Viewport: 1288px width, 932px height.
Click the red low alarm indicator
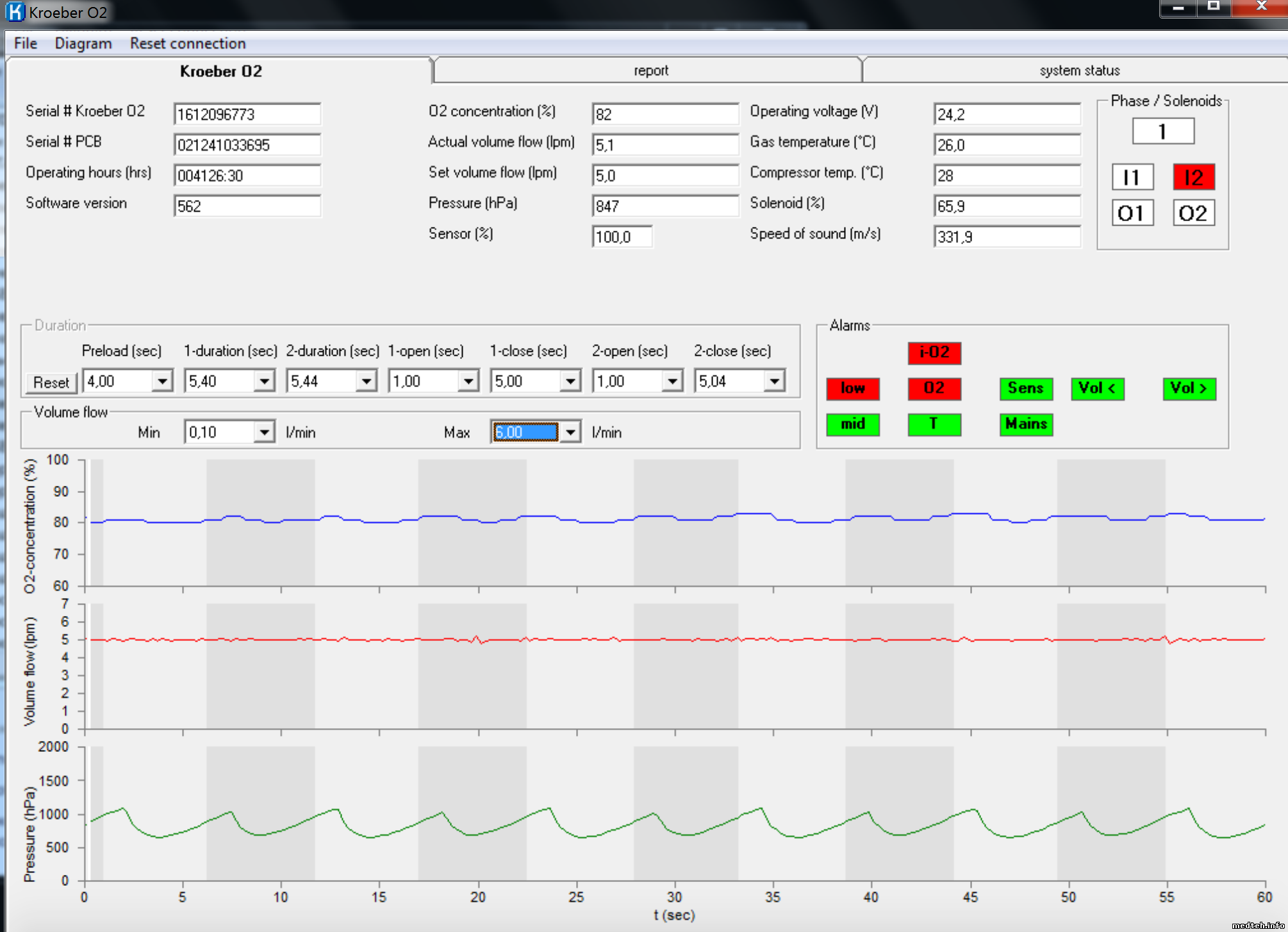[852, 388]
